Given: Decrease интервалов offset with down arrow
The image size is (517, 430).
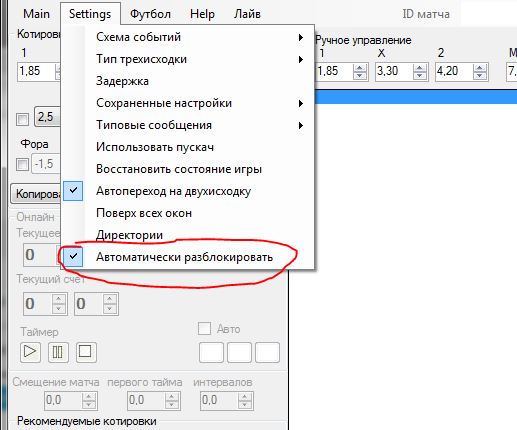Looking at the screenshot, I should pyautogui.click(x=245, y=405).
